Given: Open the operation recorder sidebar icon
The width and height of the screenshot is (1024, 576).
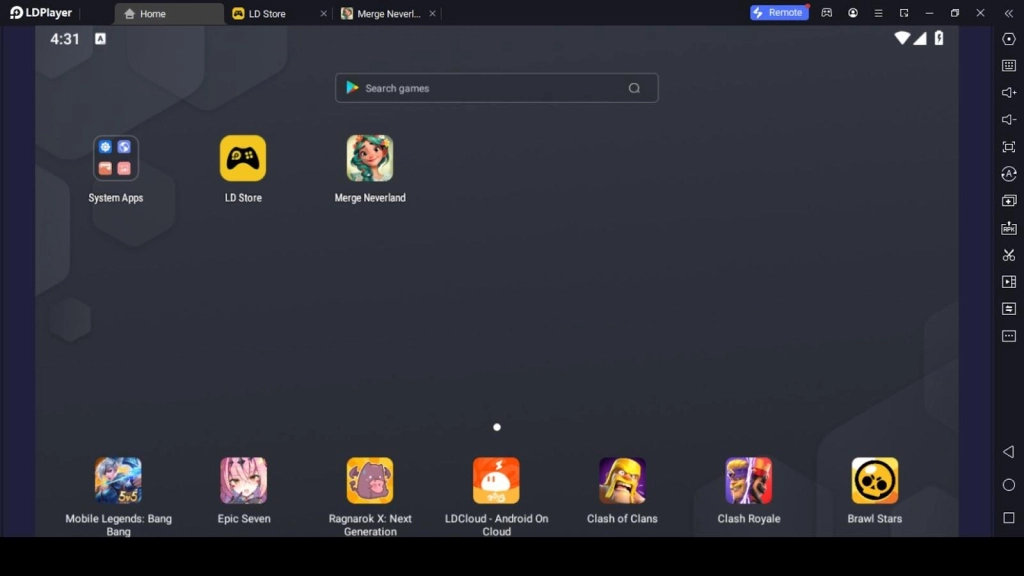Looking at the screenshot, I should pyautogui.click(x=1008, y=309).
